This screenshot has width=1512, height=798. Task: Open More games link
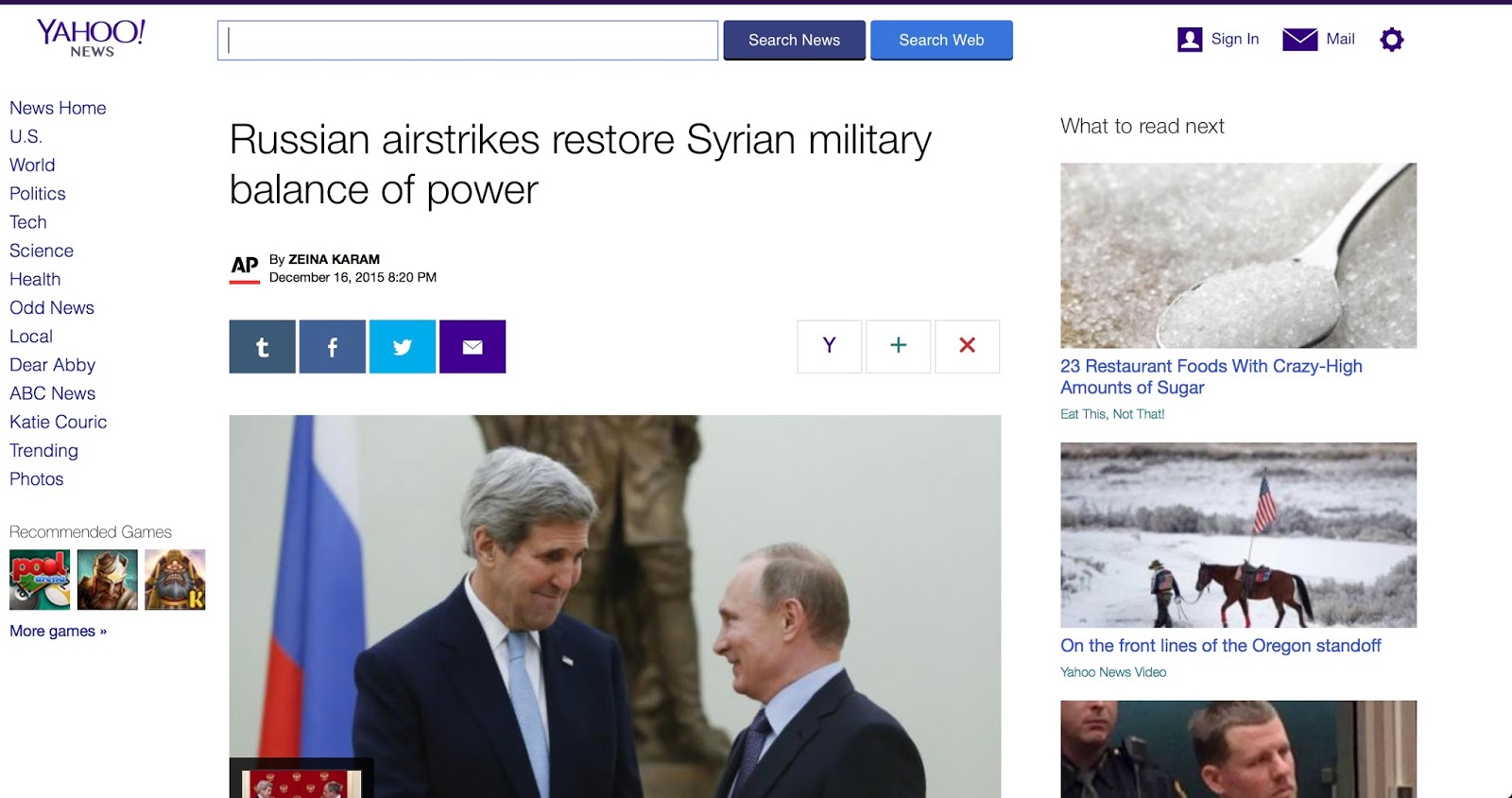pyautogui.click(x=58, y=632)
